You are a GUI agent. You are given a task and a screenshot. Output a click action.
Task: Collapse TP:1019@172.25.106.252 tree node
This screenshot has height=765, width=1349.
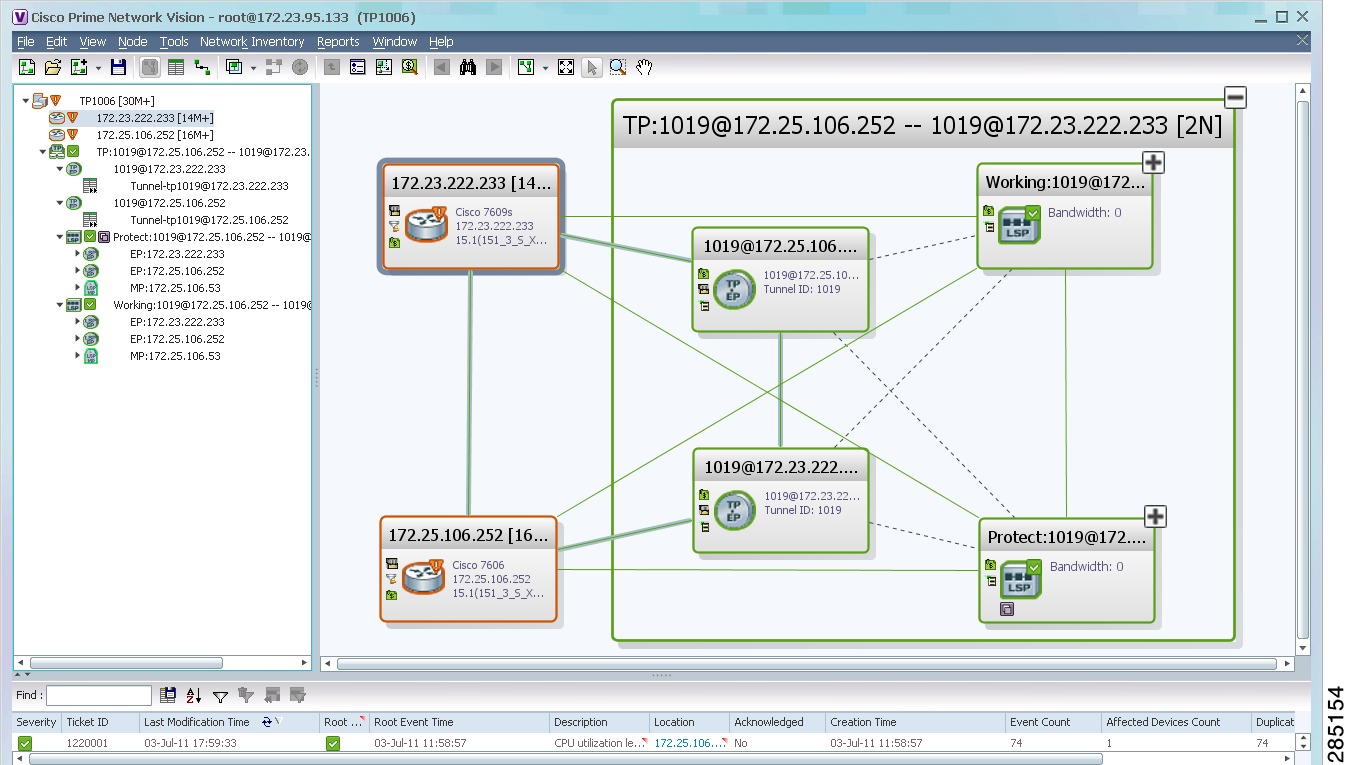pyautogui.click(x=43, y=152)
